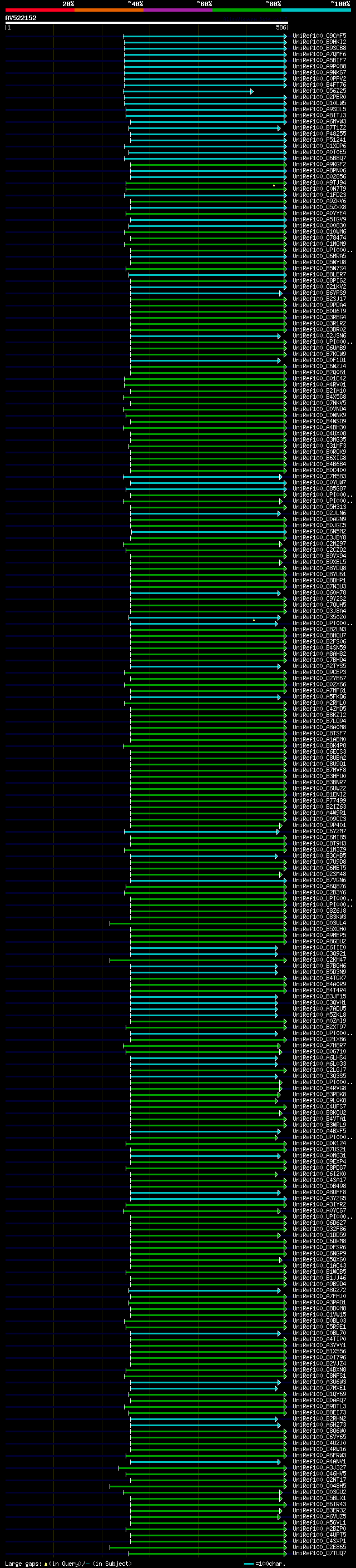Select hit label UniRef100_B7T1Z2
Image resolution: width=356 pixels, height=1568 pixels.
319,128
